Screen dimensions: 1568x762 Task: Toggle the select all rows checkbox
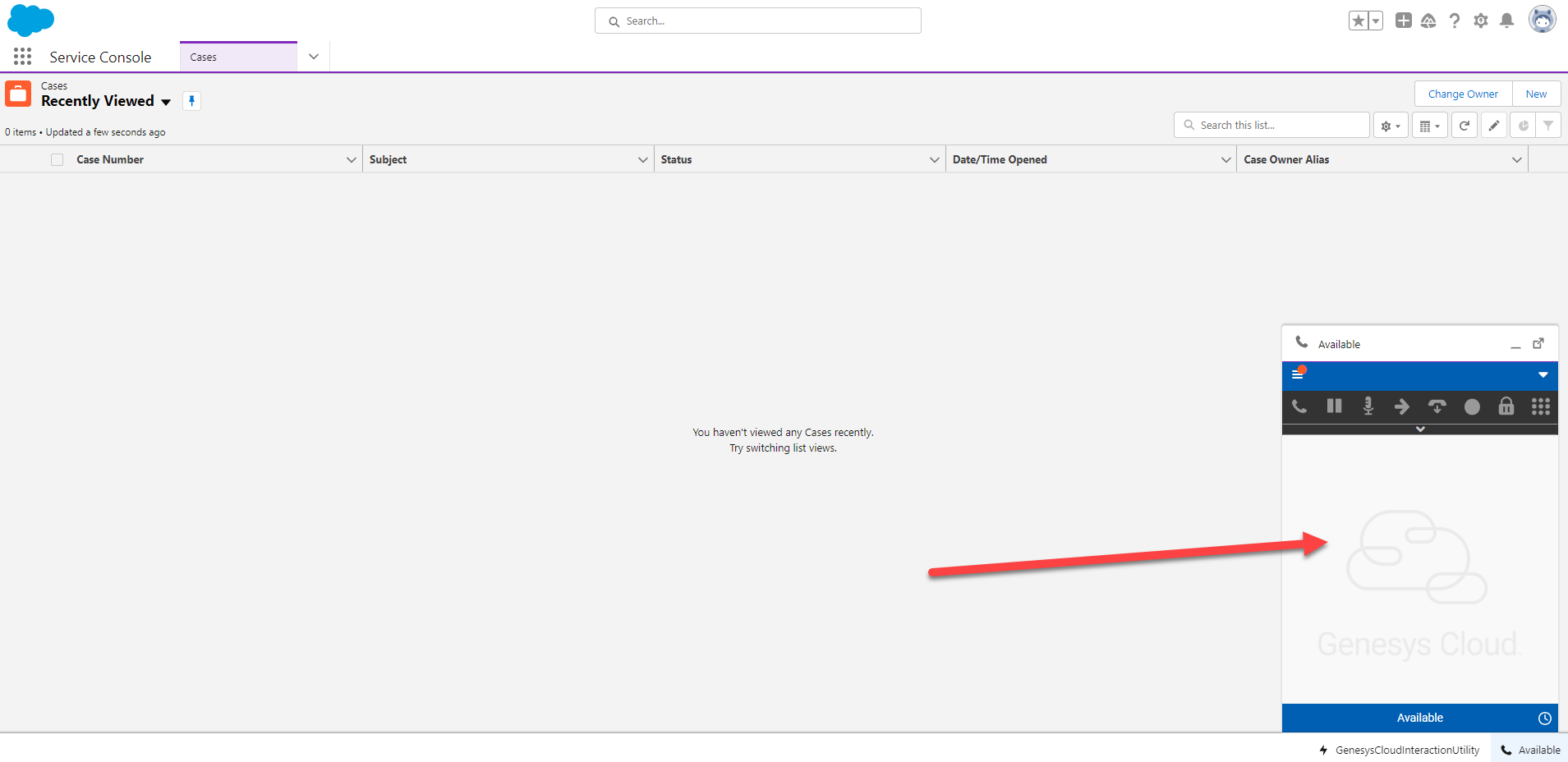(57, 159)
